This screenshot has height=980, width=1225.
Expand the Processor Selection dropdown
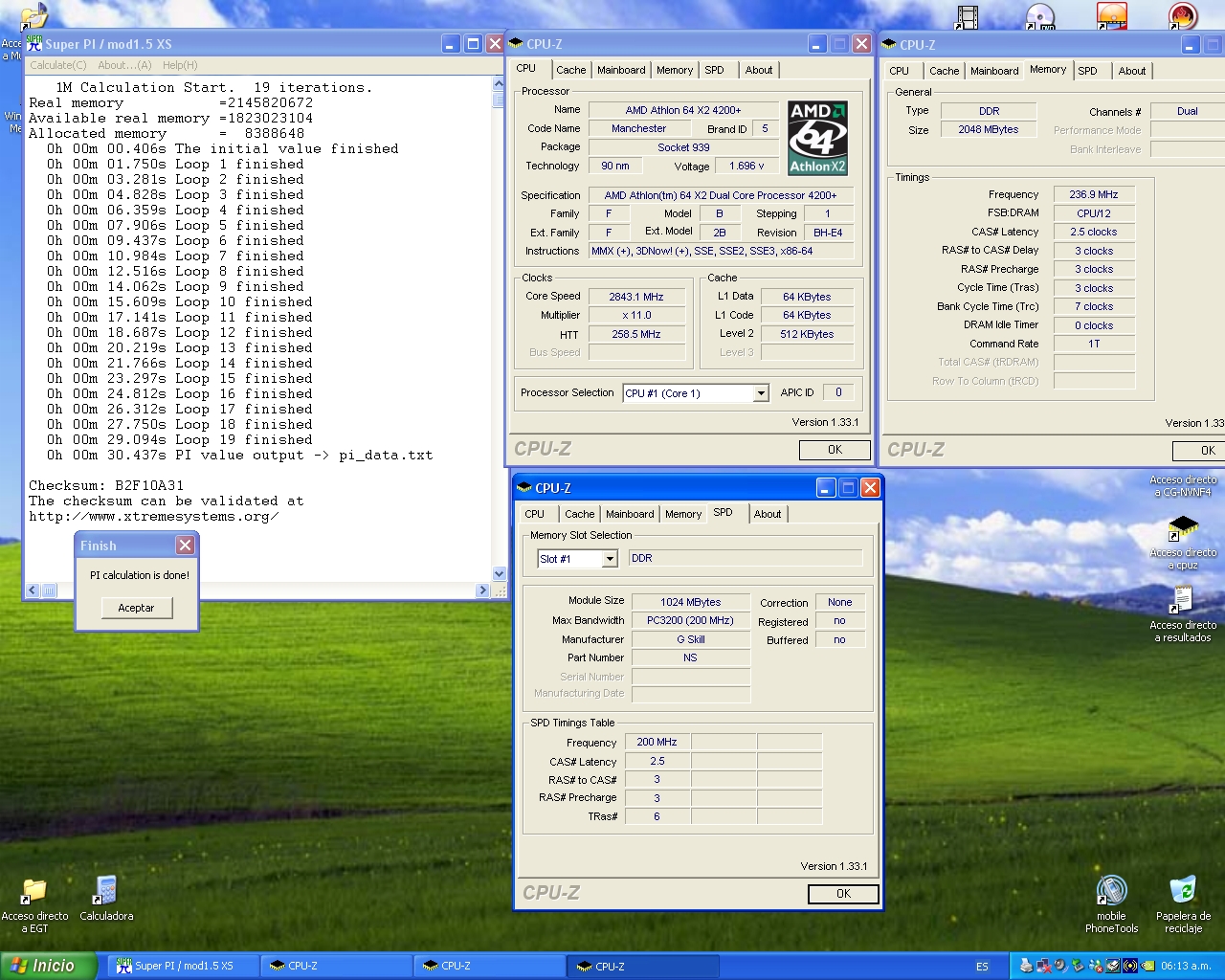761,393
